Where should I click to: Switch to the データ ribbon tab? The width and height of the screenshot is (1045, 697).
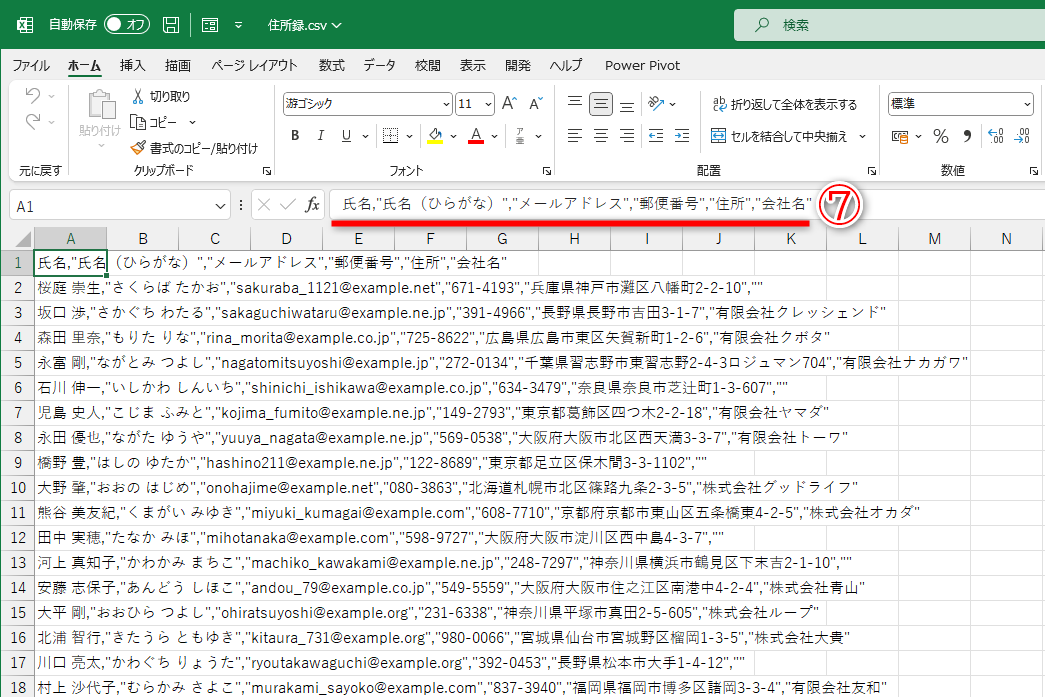[x=379, y=65]
